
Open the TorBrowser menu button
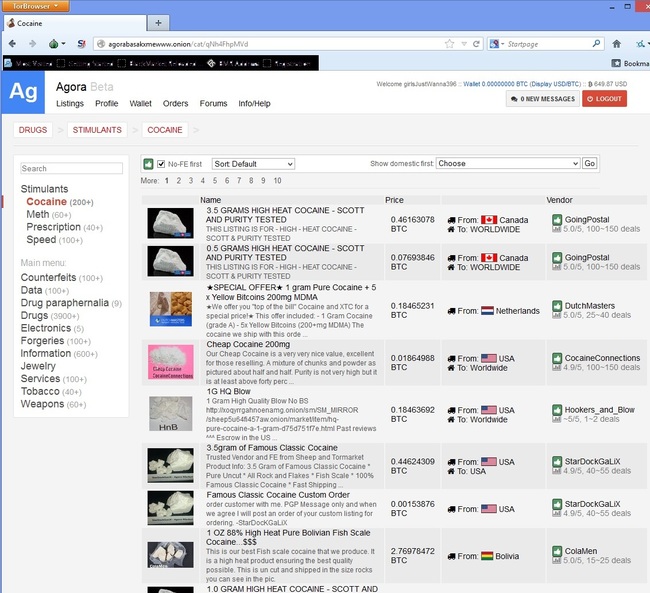pyautogui.click(x=34, y=6)
